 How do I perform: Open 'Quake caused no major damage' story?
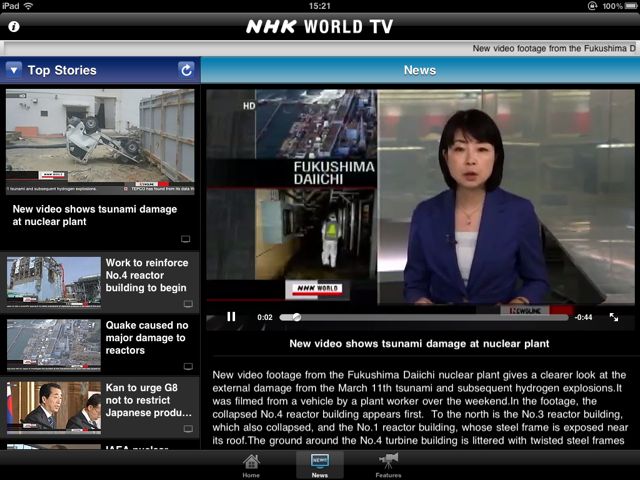pos(100,345)
